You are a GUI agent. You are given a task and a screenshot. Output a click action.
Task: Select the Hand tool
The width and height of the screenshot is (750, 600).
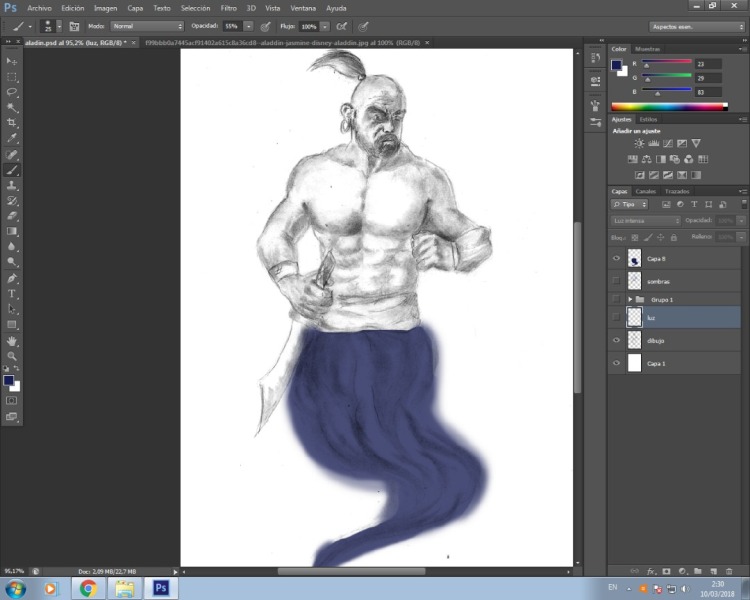click(12, 341)
